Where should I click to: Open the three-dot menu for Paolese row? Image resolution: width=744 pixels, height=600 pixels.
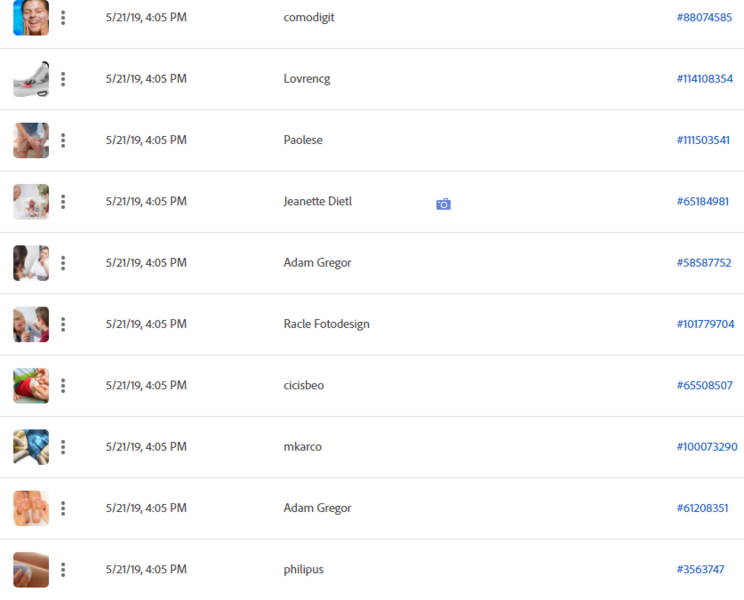(63, 140)
